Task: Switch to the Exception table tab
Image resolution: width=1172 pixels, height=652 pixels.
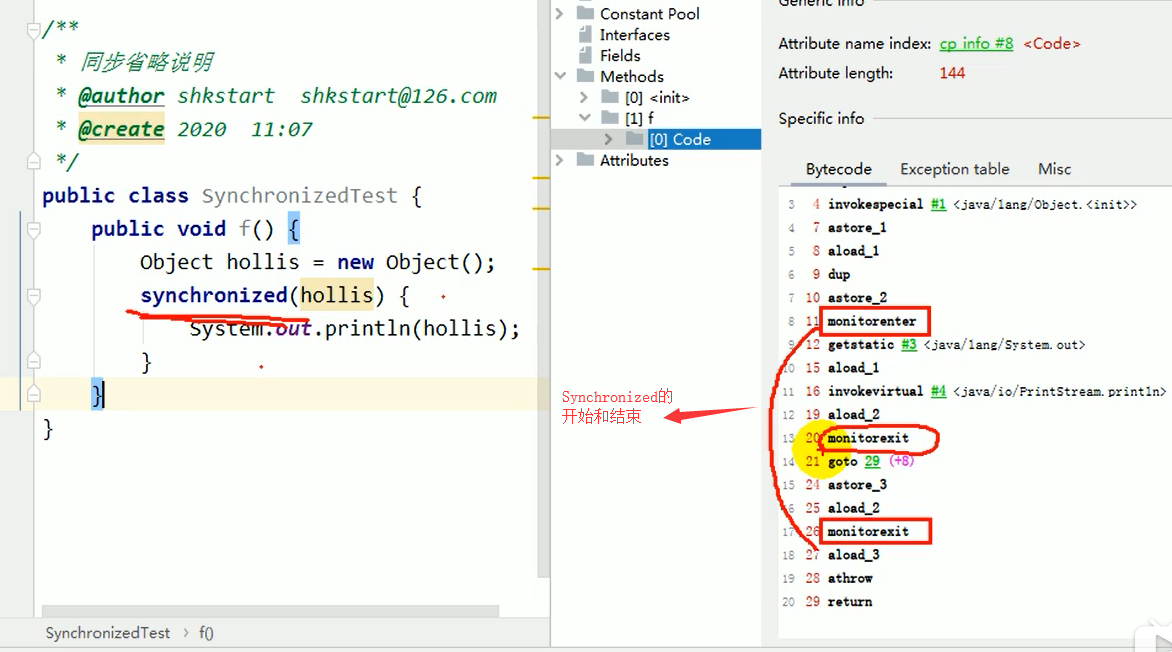Action: 954,169
